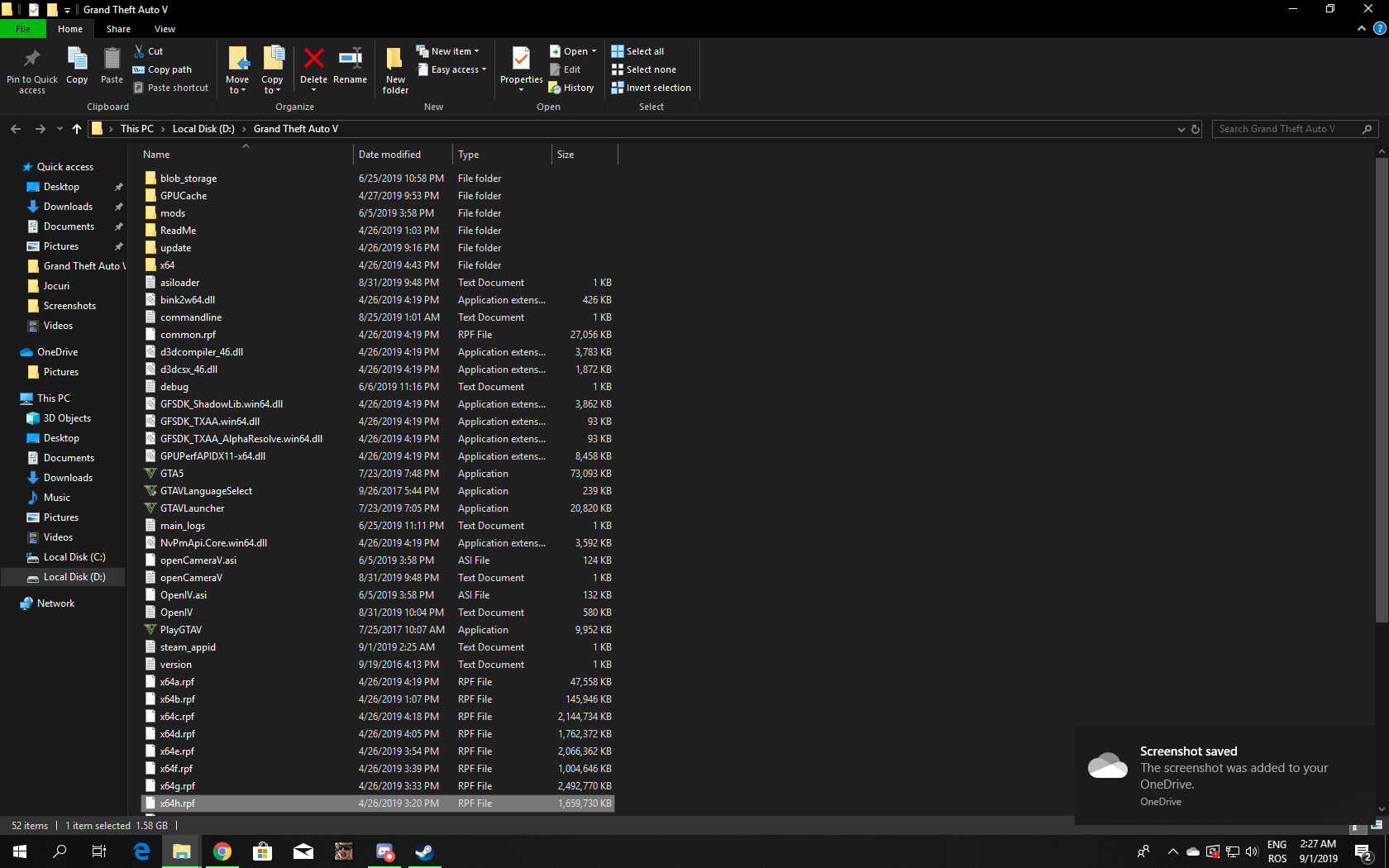The height and width of the screenshot is (868, 1389).
Task: Open the Share tab
Action: pos(118,28)
